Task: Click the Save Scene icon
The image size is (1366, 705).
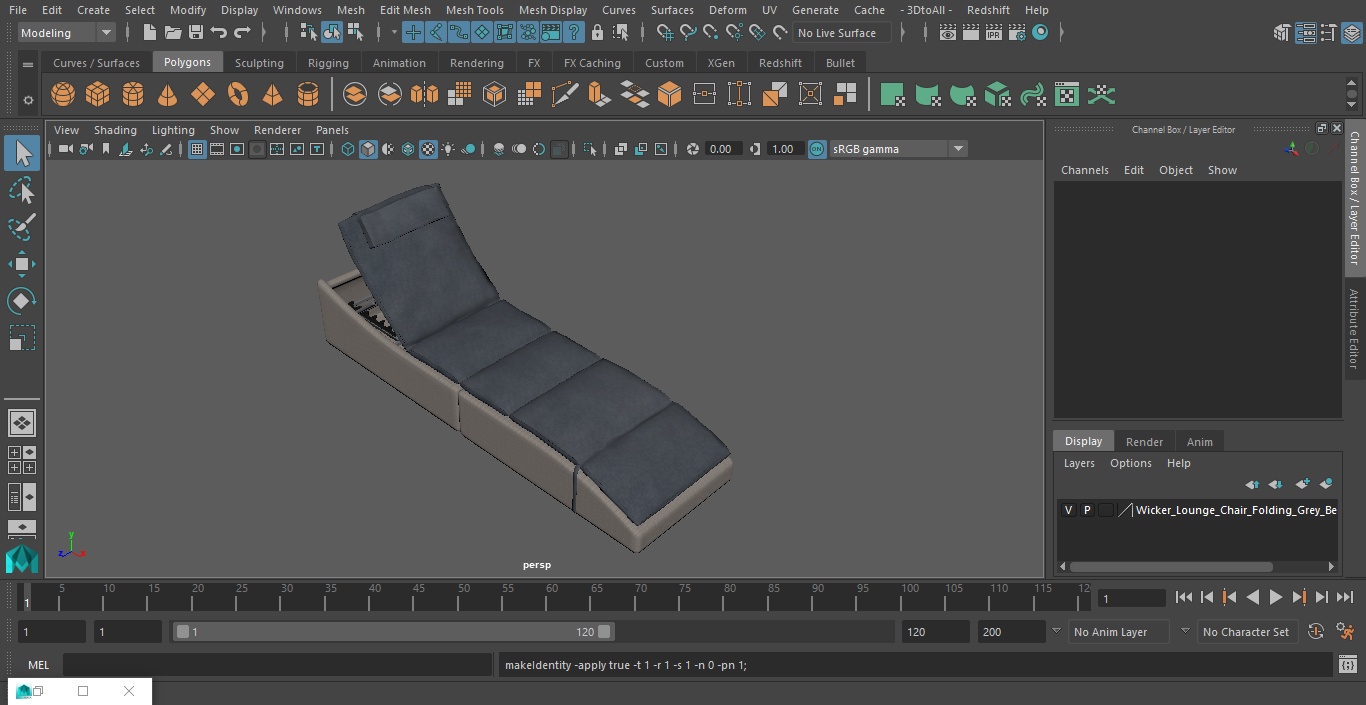Action: [196, 33]
